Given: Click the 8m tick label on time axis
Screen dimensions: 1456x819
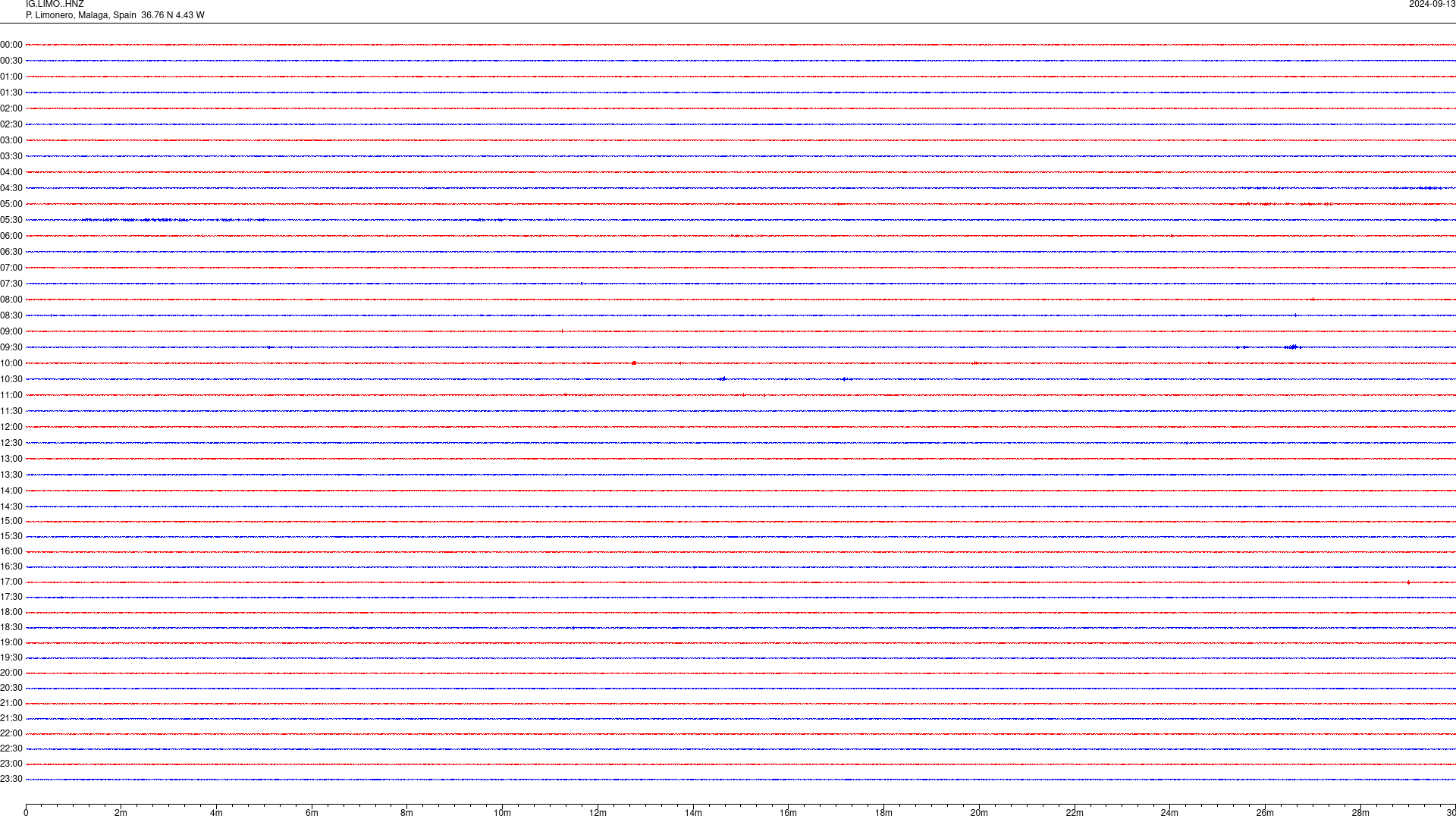Looking at the screenshot, I should click(x=407, y=813).
